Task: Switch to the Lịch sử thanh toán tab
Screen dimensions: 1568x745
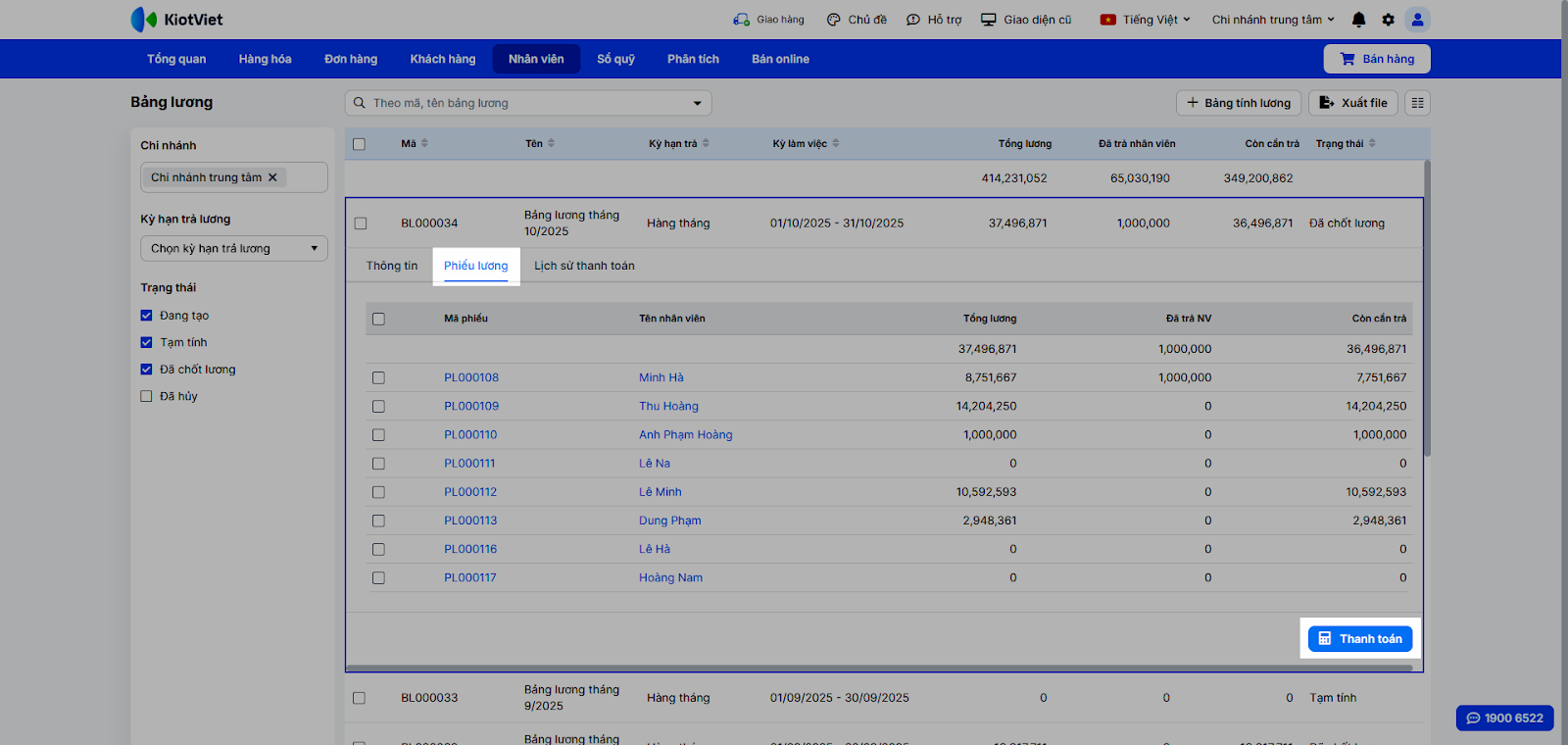Action: [584, 266]
